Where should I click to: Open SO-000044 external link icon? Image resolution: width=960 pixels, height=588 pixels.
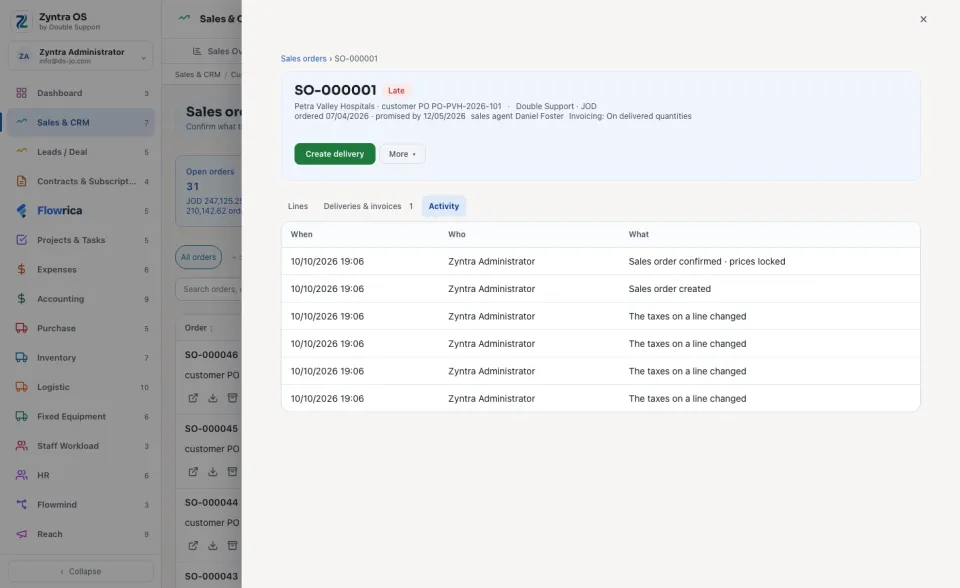click(x=193, y=545)
